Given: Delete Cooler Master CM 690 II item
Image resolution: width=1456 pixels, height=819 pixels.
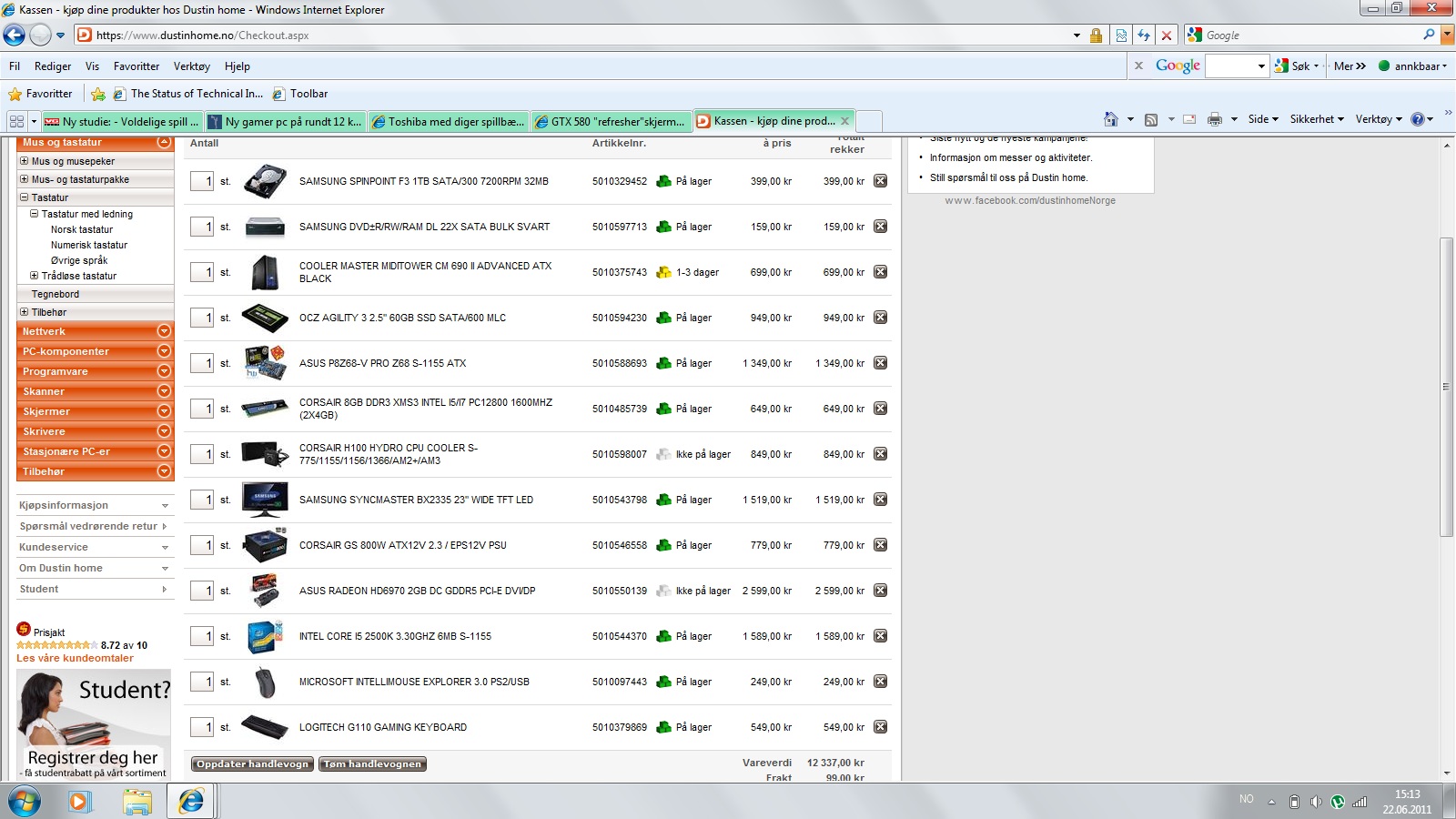Looking at the screenshot, I should tap(880, 272).
